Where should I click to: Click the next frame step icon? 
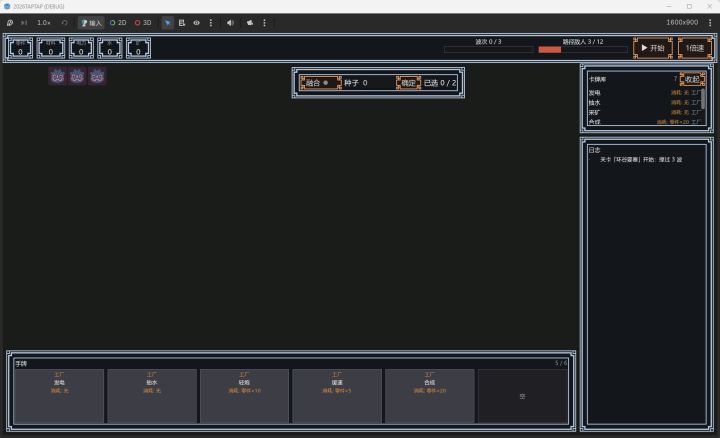(24, 22)
